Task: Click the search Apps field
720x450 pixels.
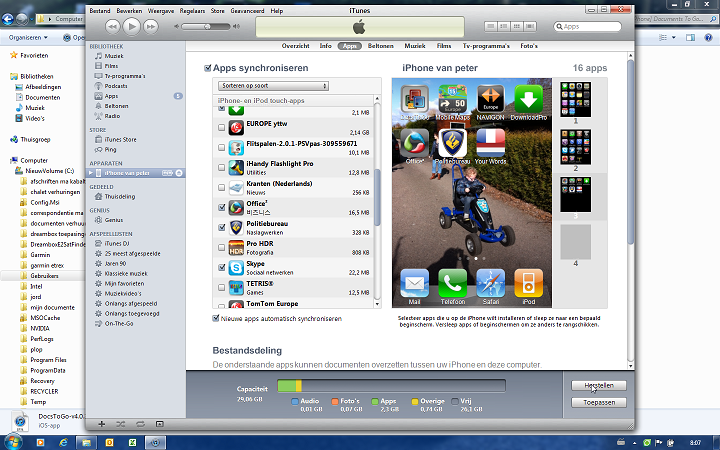Action: [x=587, y=27]
